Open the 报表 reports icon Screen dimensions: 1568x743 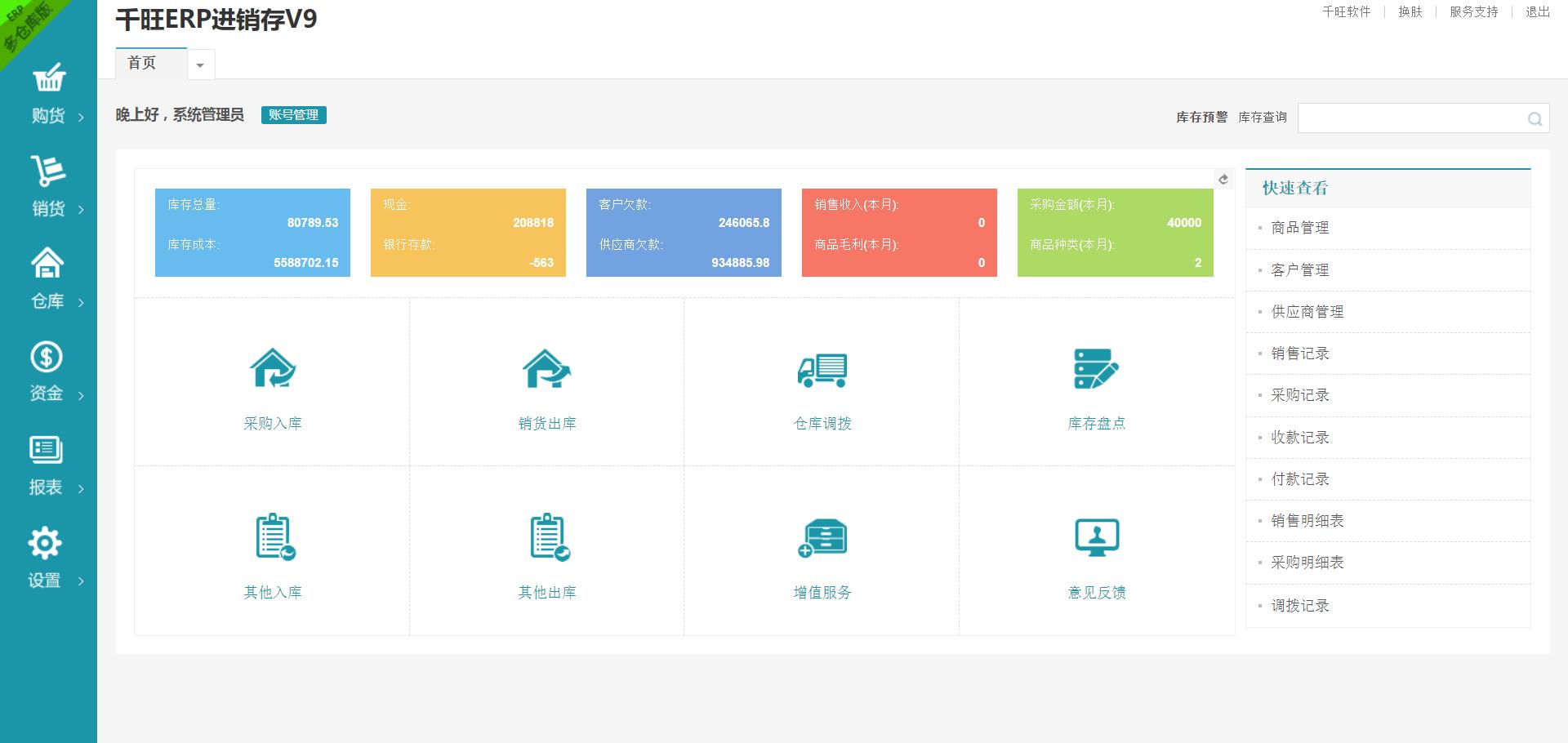click(x=46, y=449)
